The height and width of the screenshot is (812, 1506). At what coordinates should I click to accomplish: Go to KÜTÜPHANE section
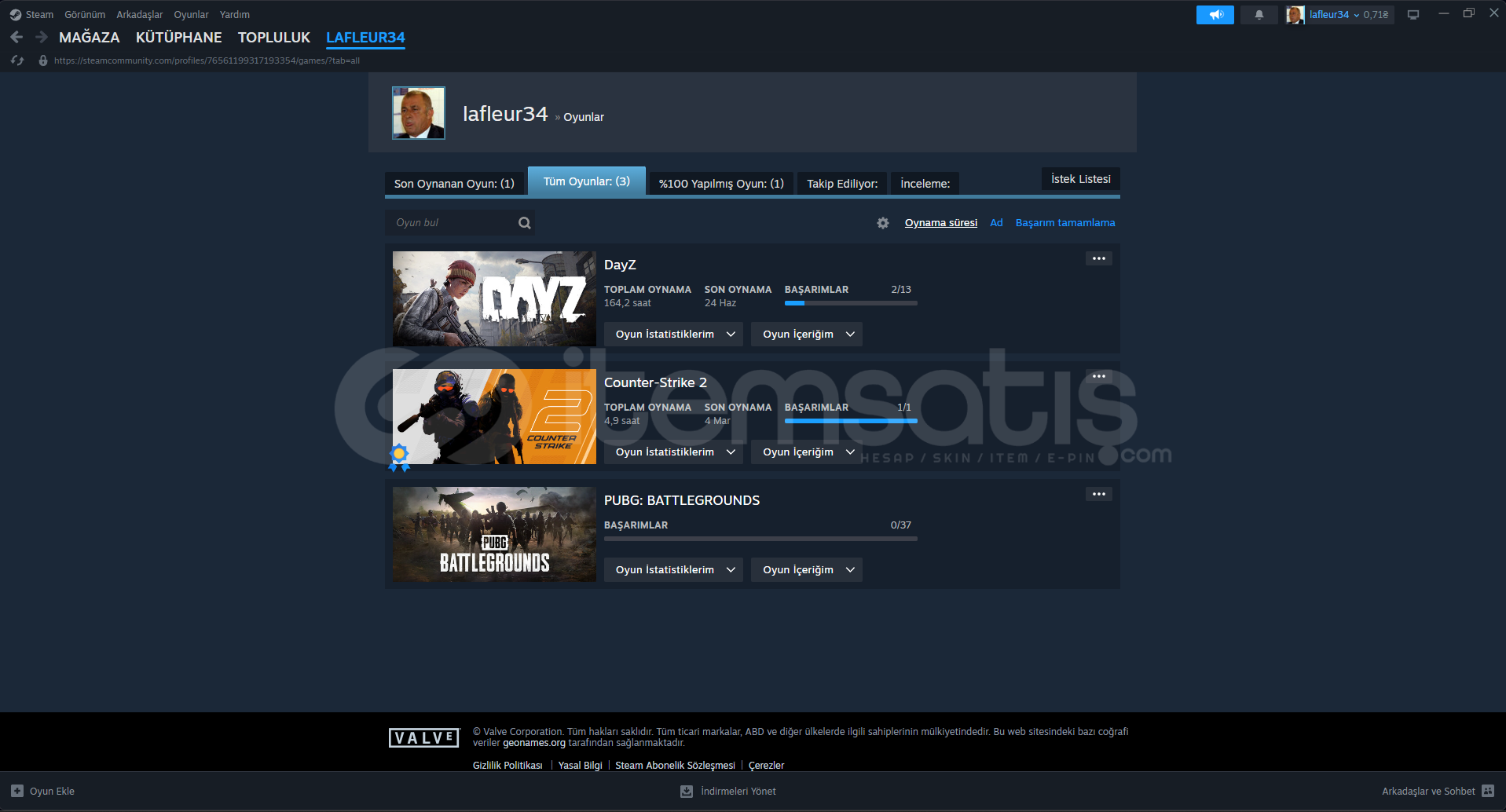[x=179, y=37]
